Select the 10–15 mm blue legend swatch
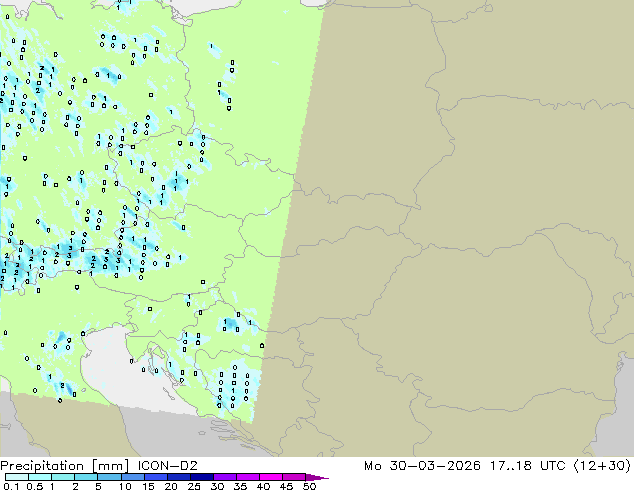The height and width of the screenshot is (490, 634). [133, 477]
